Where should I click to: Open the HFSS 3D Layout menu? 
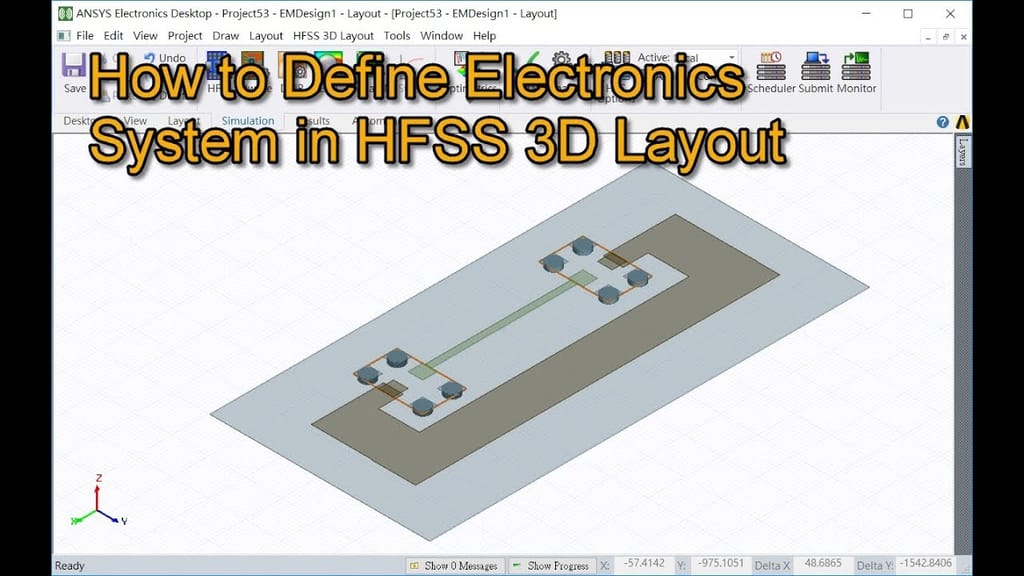coord(333,35)
